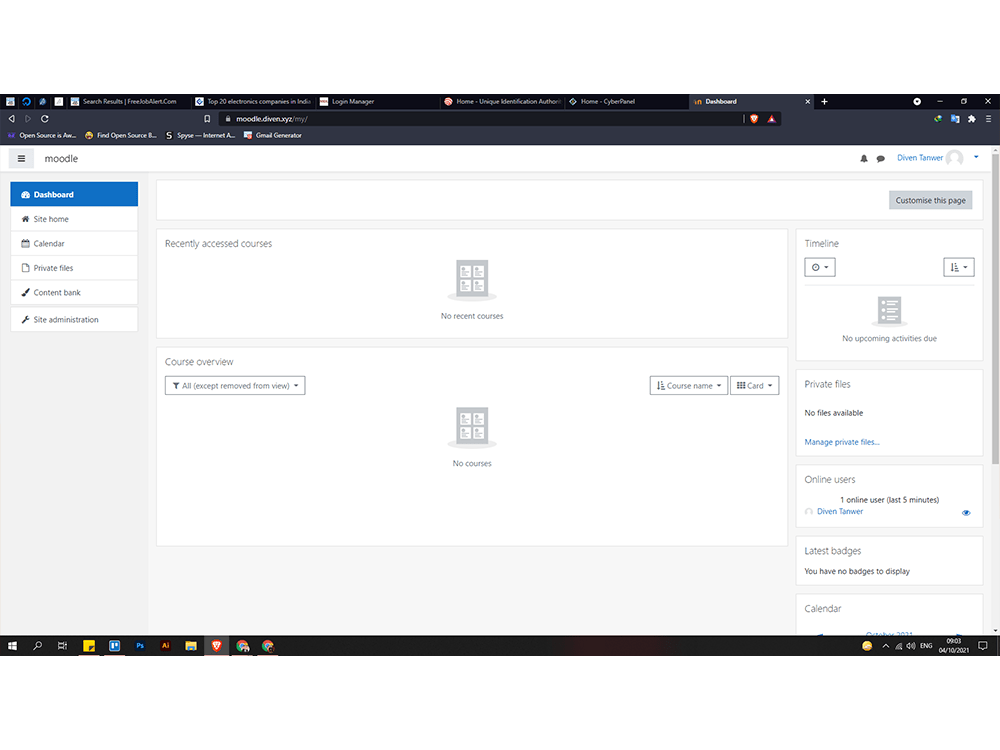Click the ENG language indicator

click(926, 646)
